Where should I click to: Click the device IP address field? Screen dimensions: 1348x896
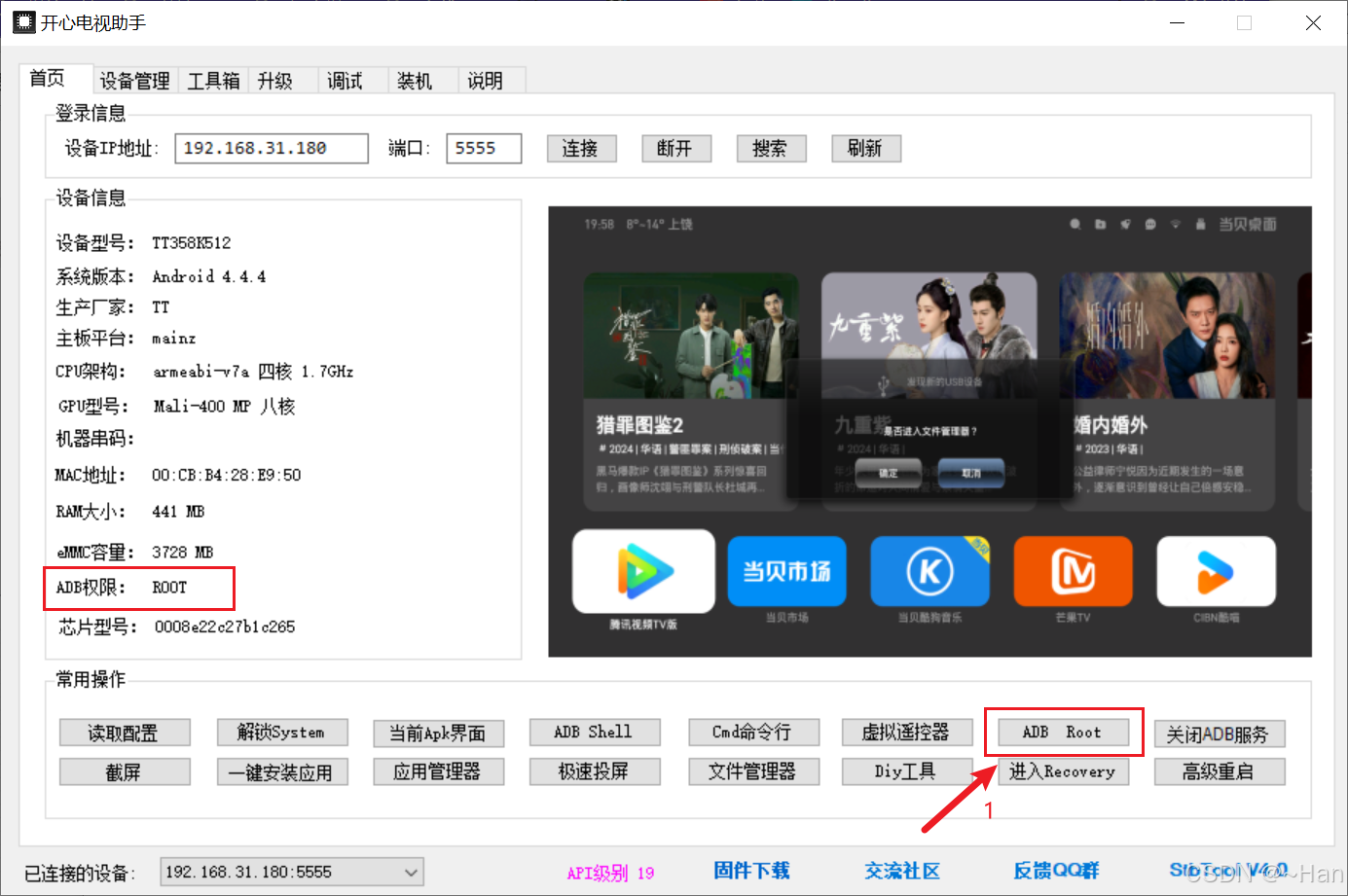[272, 148]
